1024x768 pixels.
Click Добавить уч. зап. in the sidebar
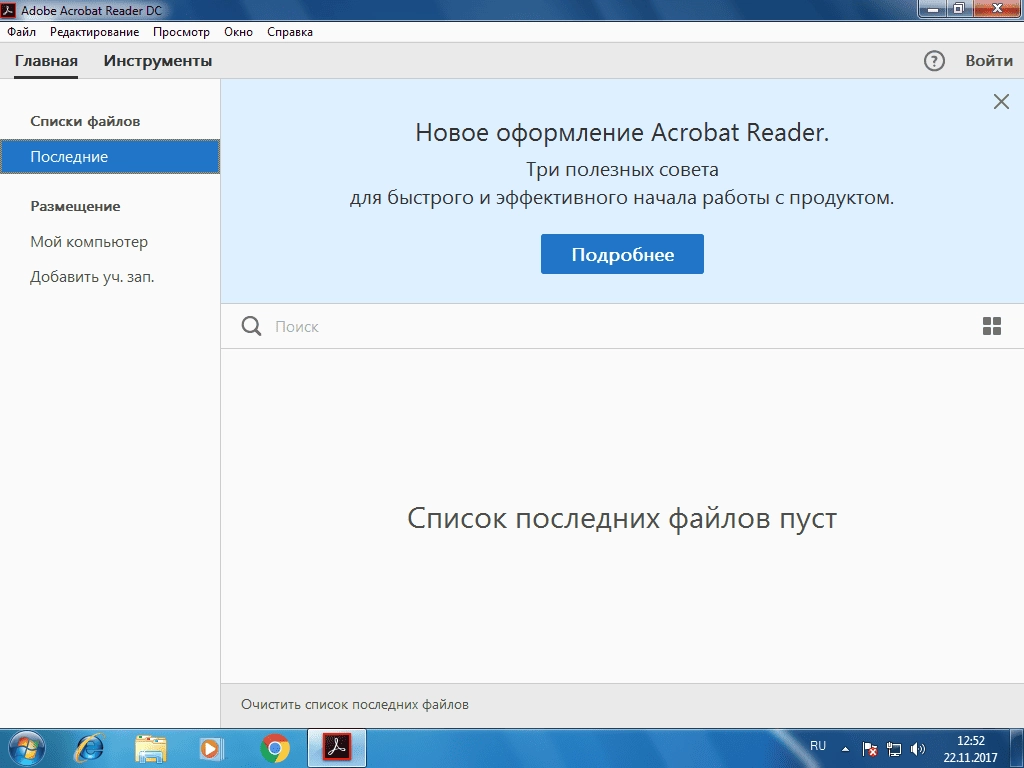92,277
